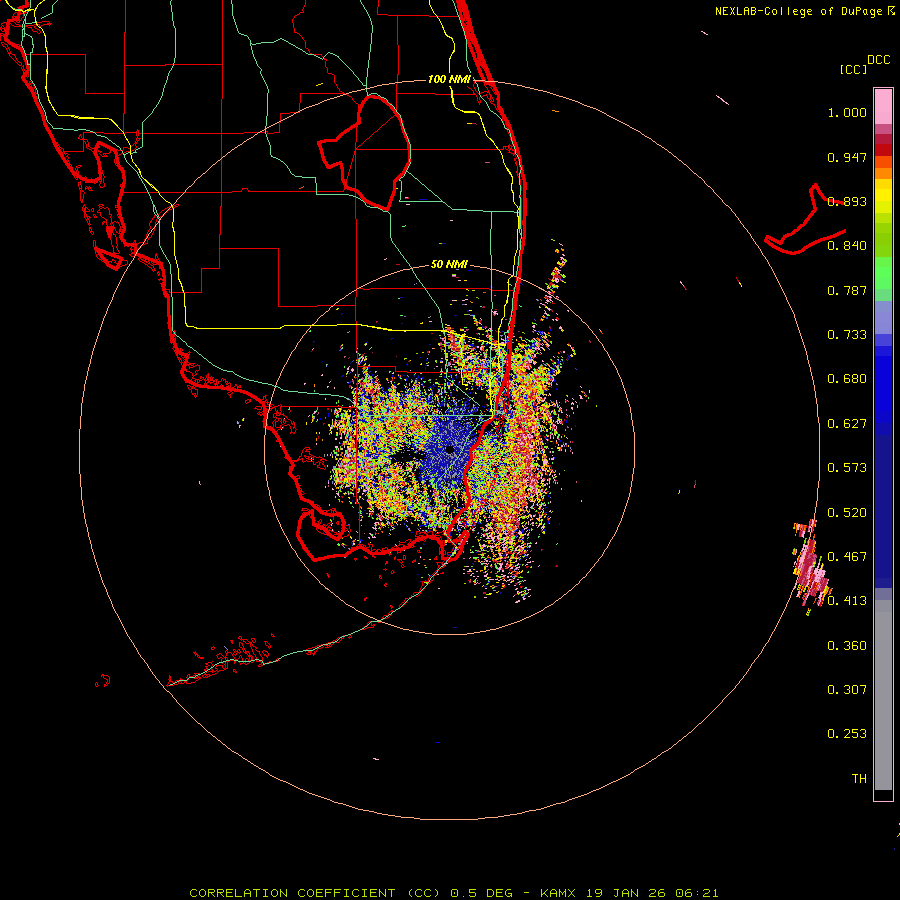Select the 0.573 scale value

click(x=847, y=468)
